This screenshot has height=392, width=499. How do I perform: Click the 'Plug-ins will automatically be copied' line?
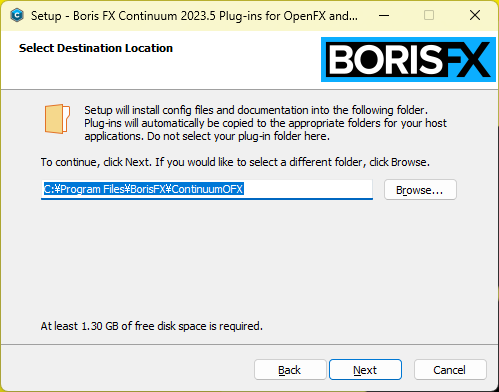point(265,123)
